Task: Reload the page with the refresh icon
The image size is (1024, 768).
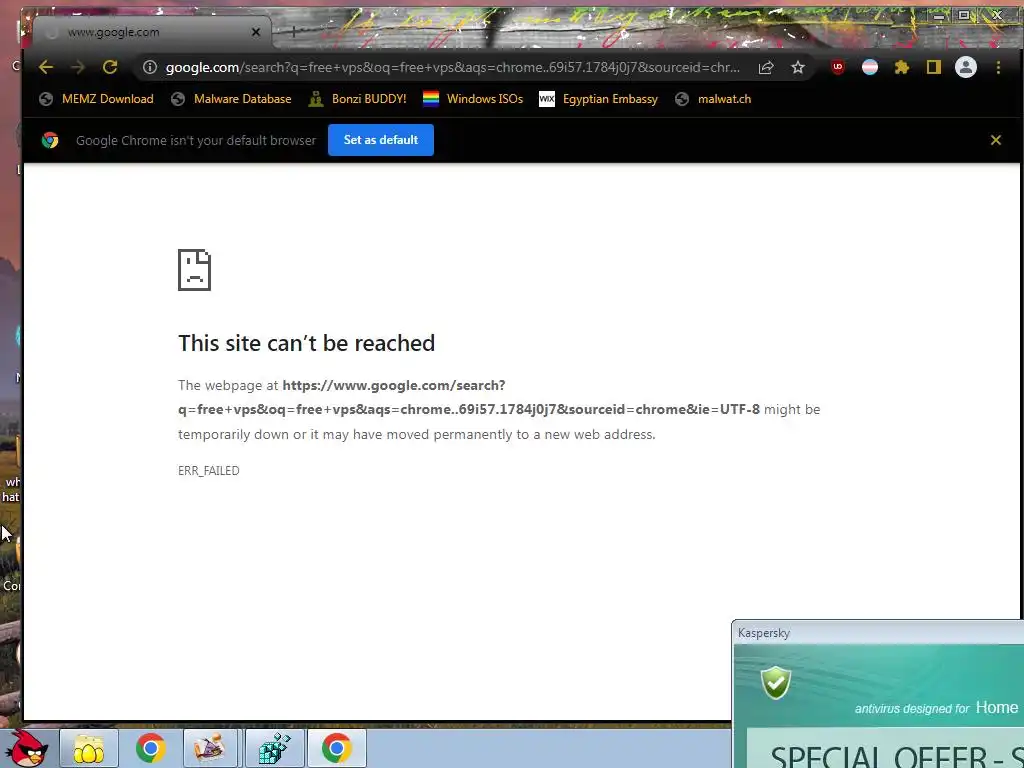Action: click(110, 67)
